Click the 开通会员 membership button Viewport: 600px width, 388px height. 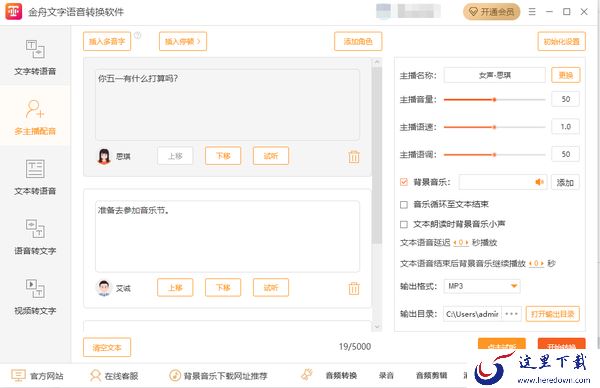491,12
